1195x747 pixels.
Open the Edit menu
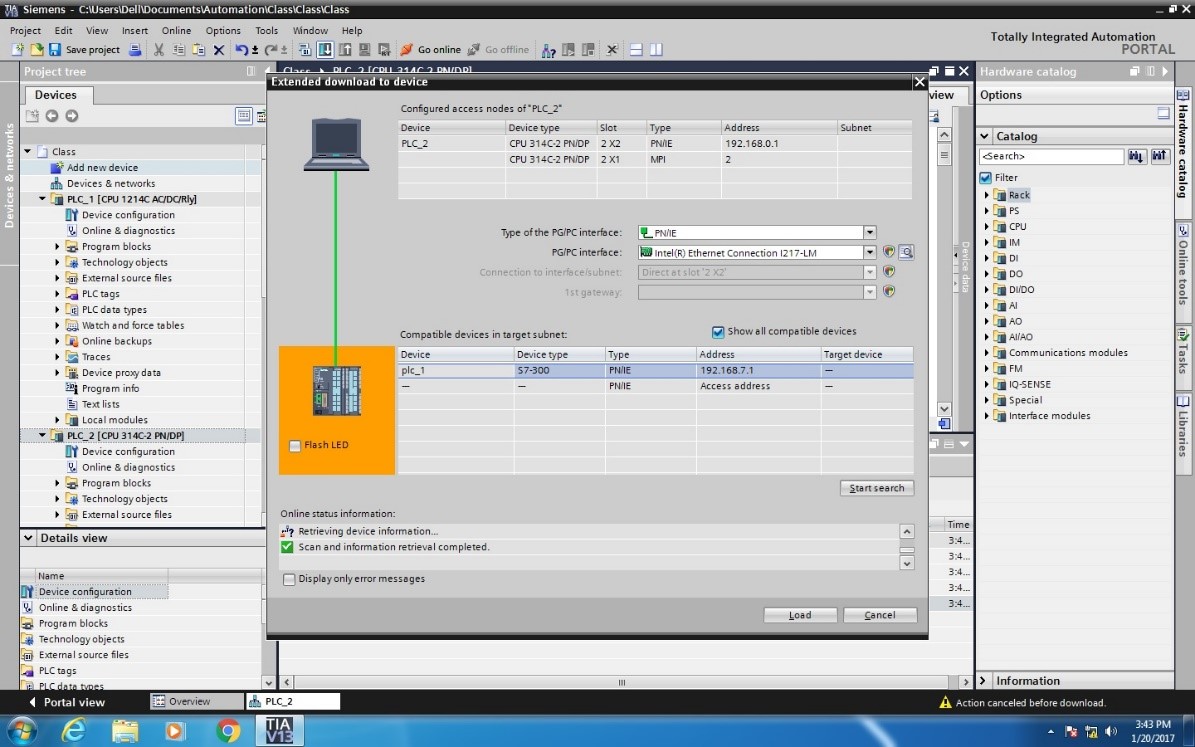click(x=63, y=30)
